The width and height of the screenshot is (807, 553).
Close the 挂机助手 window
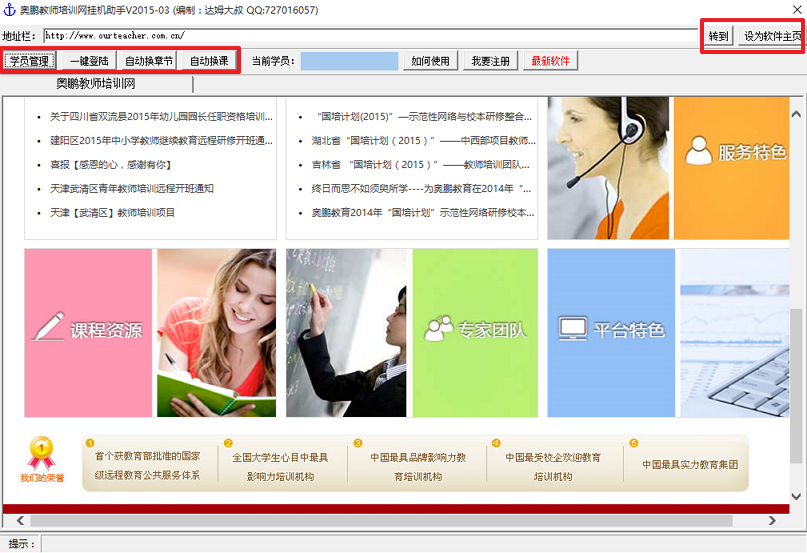click(x=797, y=9)
